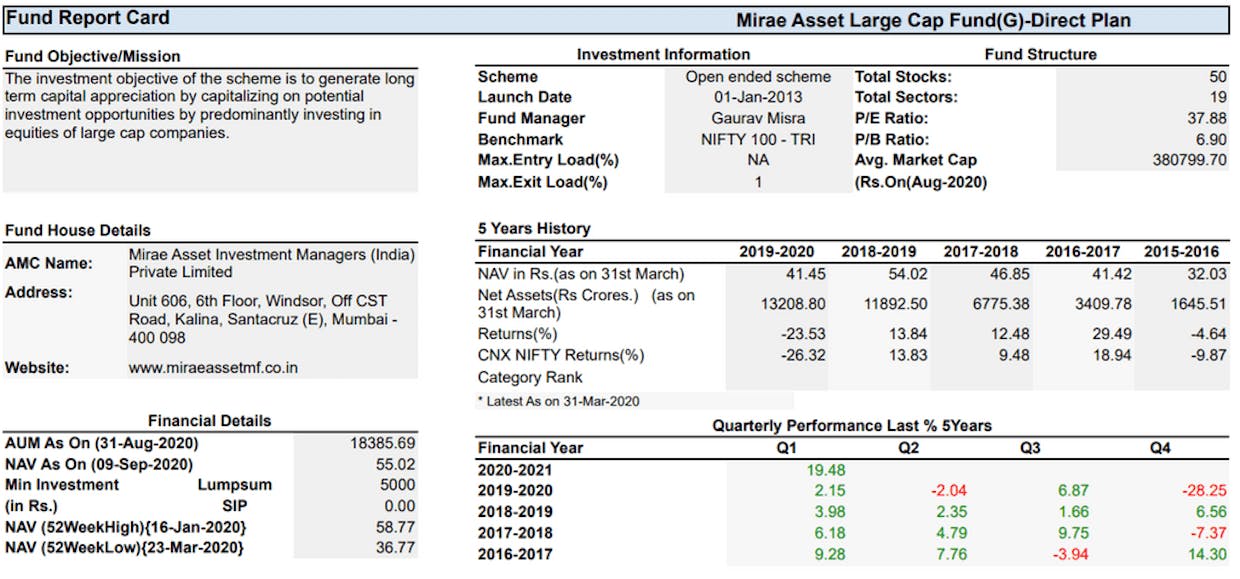Select AMC name Mirae Asset Investment Managers
This screenshot has width=1240, height=579.
[271, 263]
